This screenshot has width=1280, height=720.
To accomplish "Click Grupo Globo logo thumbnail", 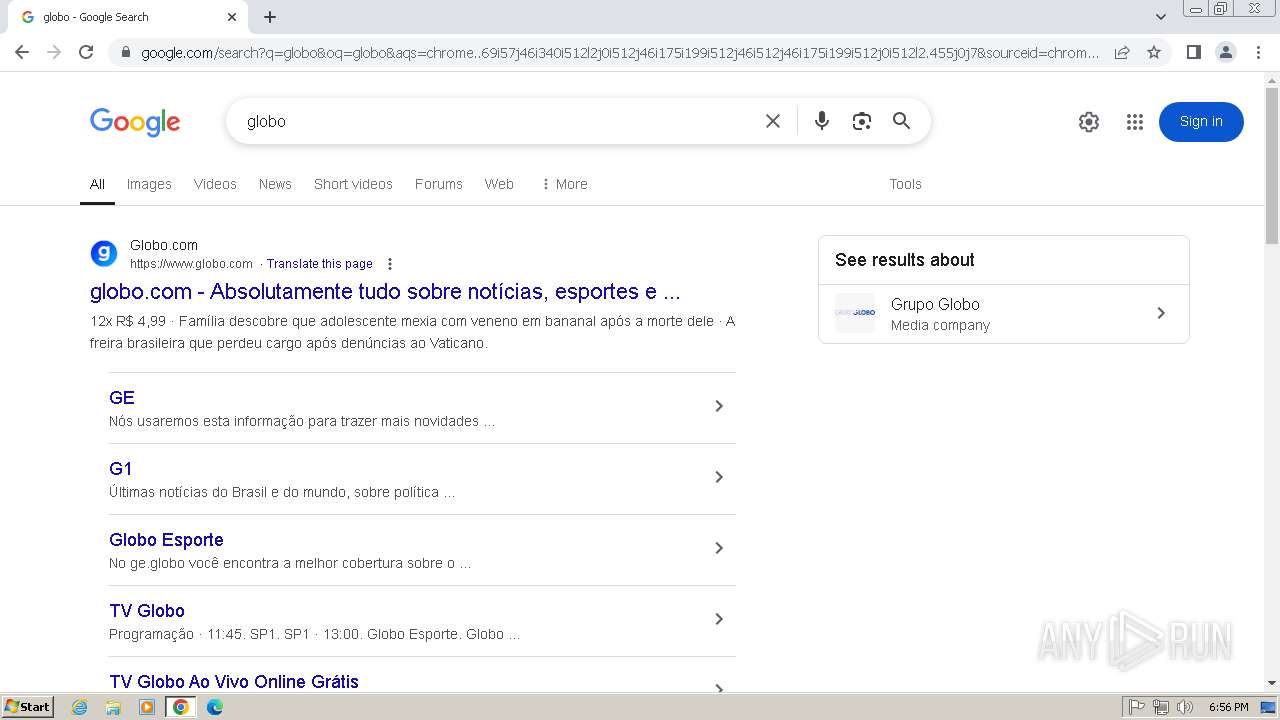I will 855,313.
